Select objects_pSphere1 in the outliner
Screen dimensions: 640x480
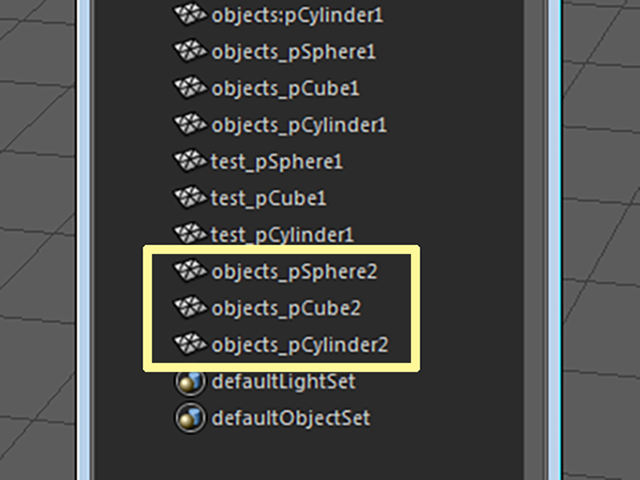[293, 52]
